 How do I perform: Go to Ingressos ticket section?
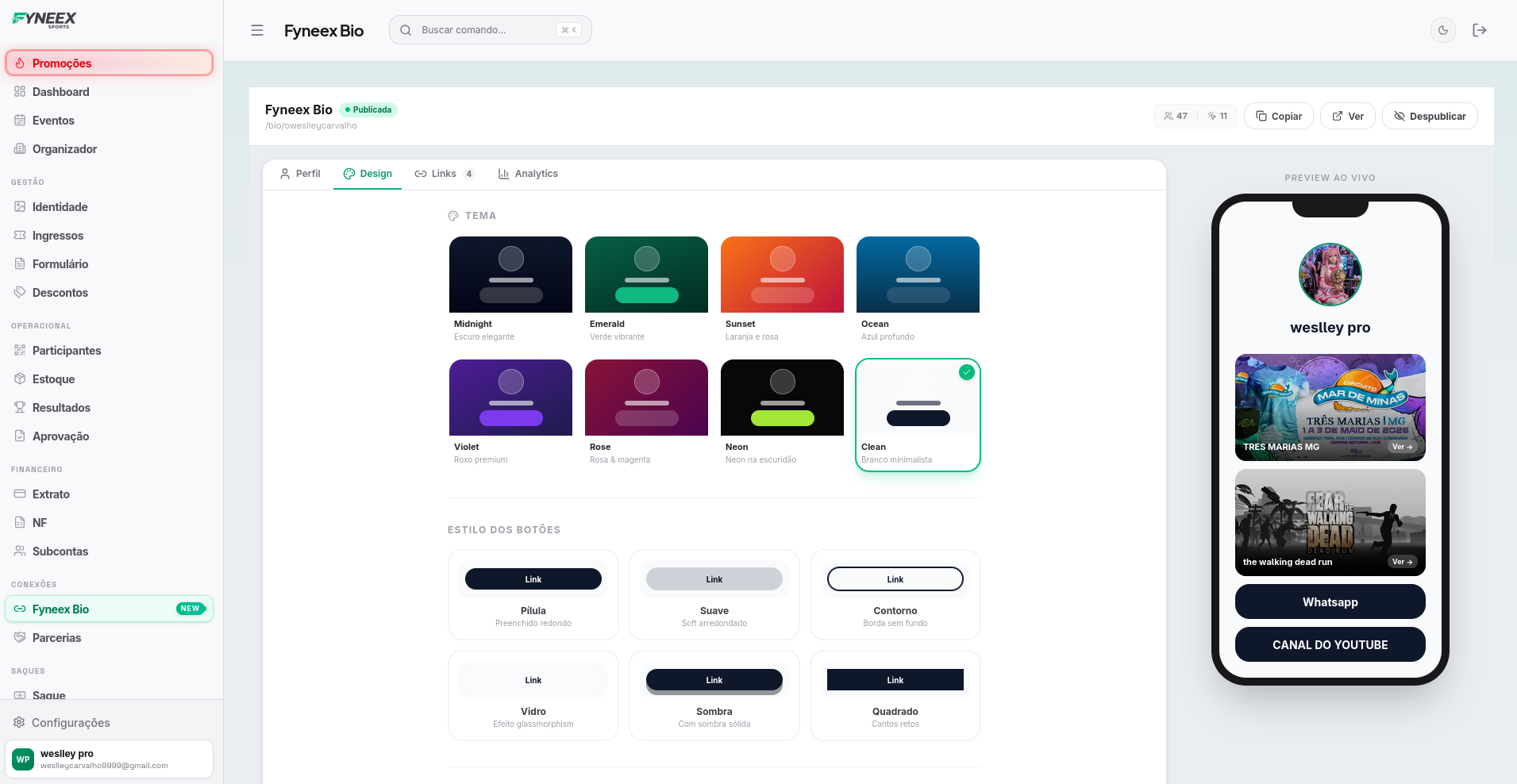pyautogui.click(x=57, y=236)
